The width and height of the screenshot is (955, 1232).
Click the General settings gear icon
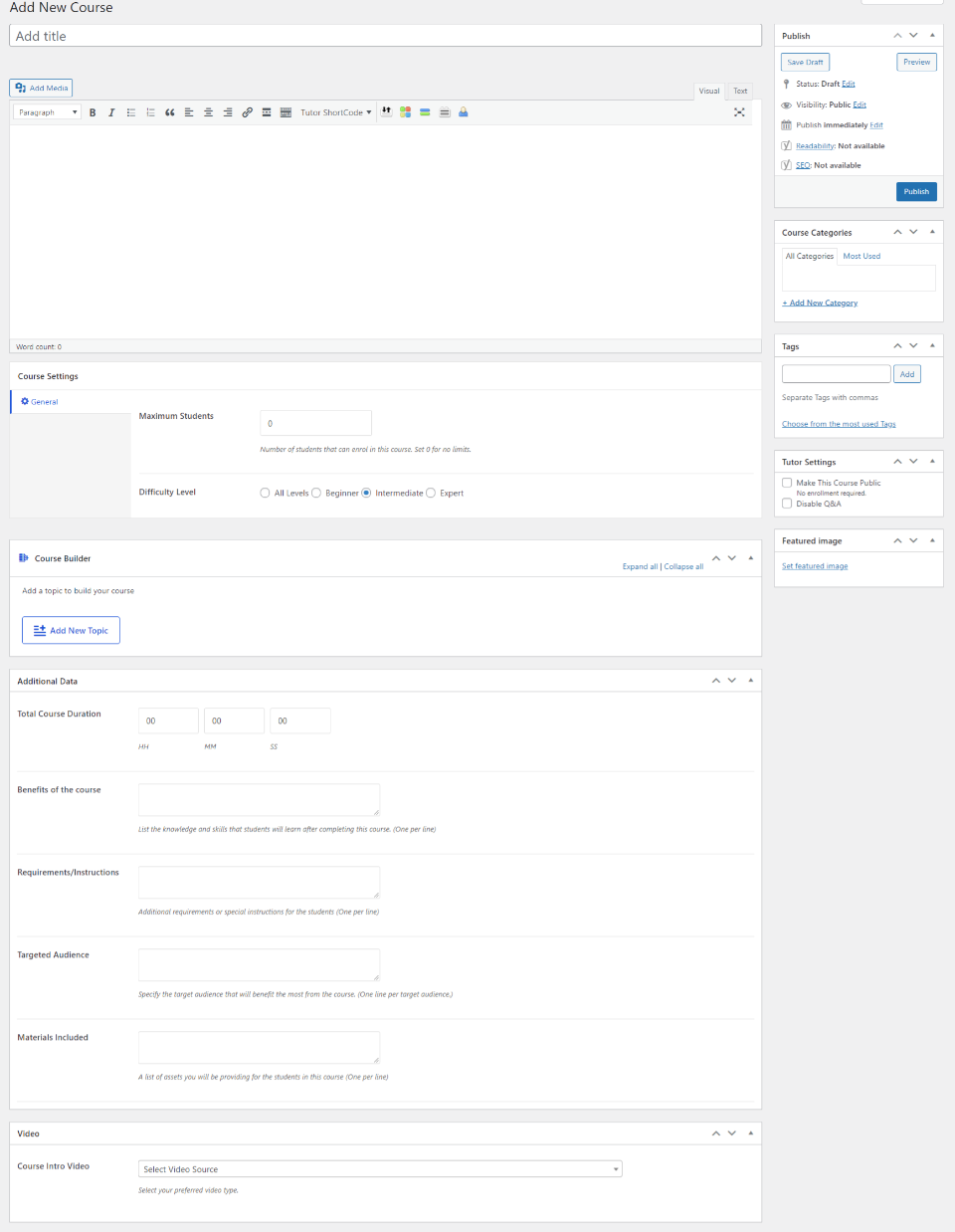coord(25,401)
